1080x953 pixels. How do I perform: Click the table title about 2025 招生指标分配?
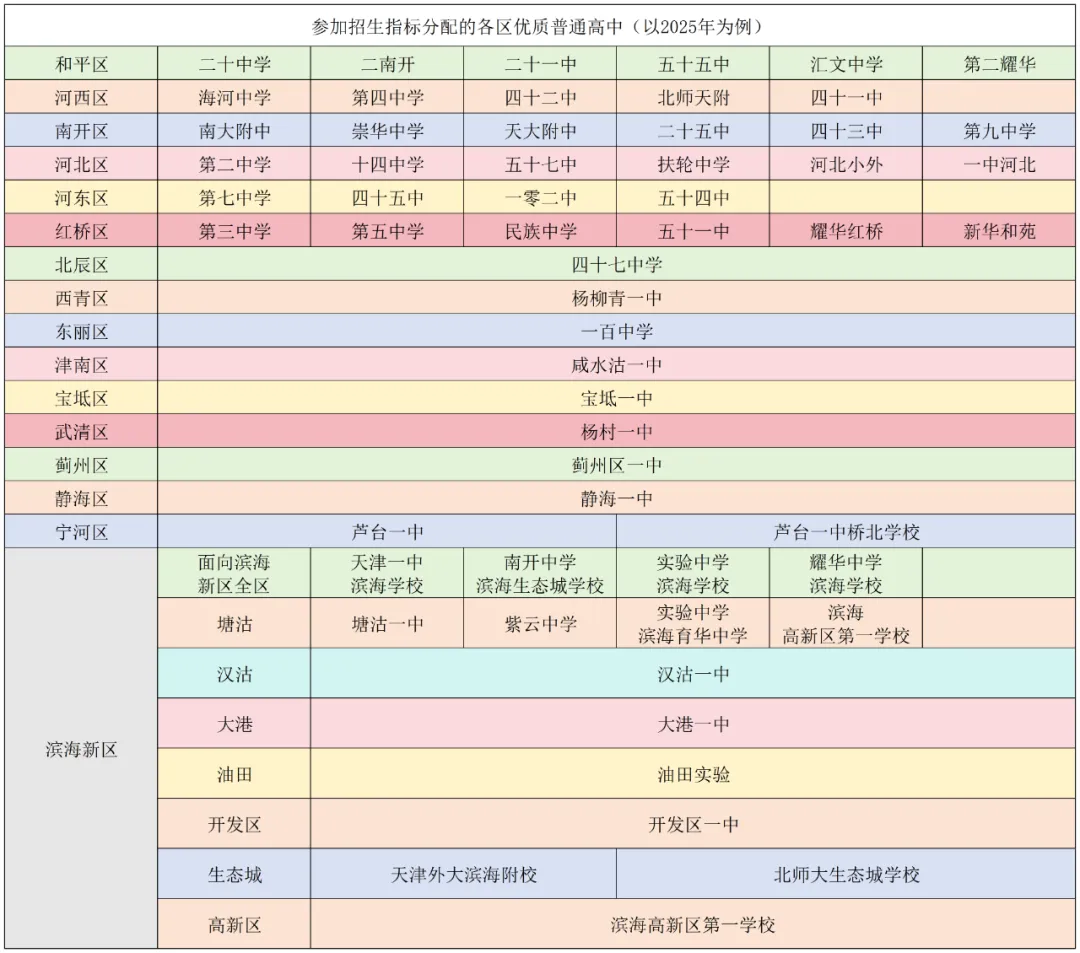[540, 22]
